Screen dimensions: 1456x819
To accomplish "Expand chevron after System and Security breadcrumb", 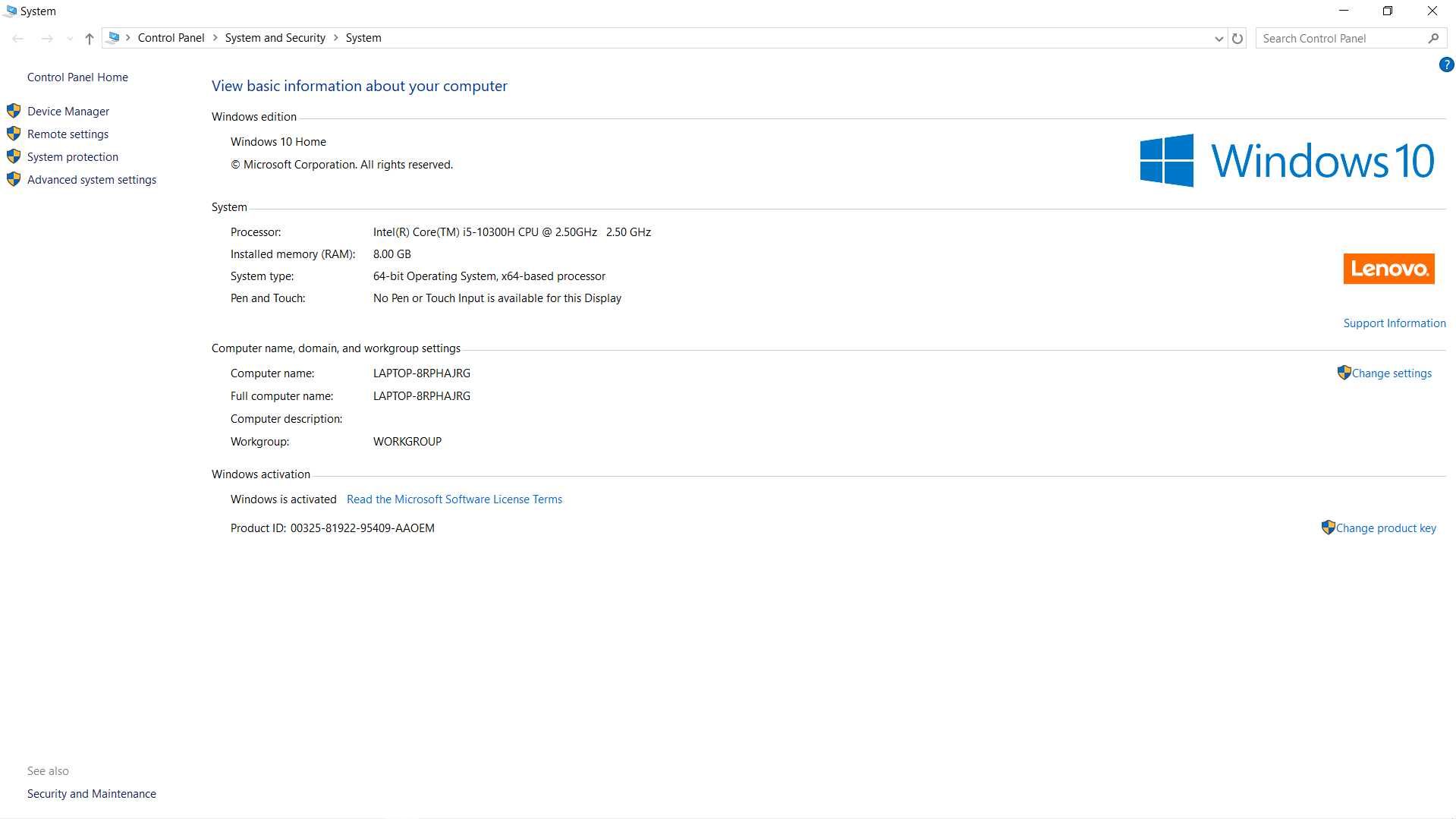I will coord(335,38).
